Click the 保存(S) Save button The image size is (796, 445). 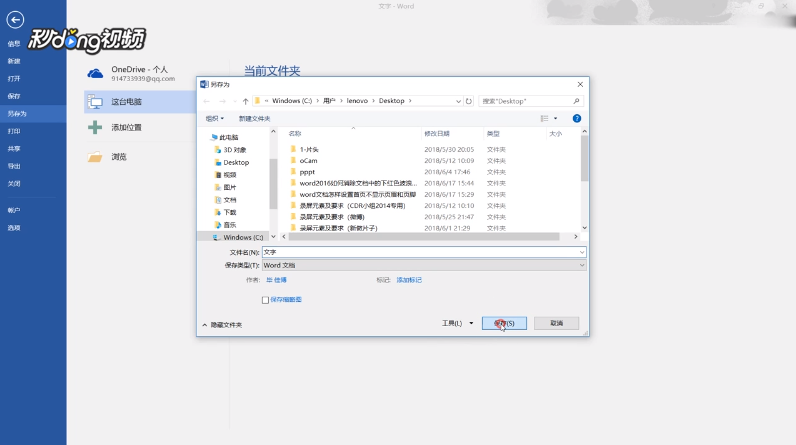point(504,323)
